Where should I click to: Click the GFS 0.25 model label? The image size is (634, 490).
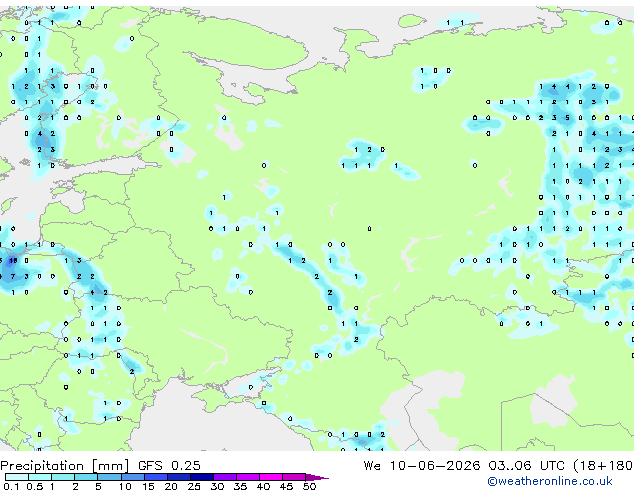pos(169,466)
